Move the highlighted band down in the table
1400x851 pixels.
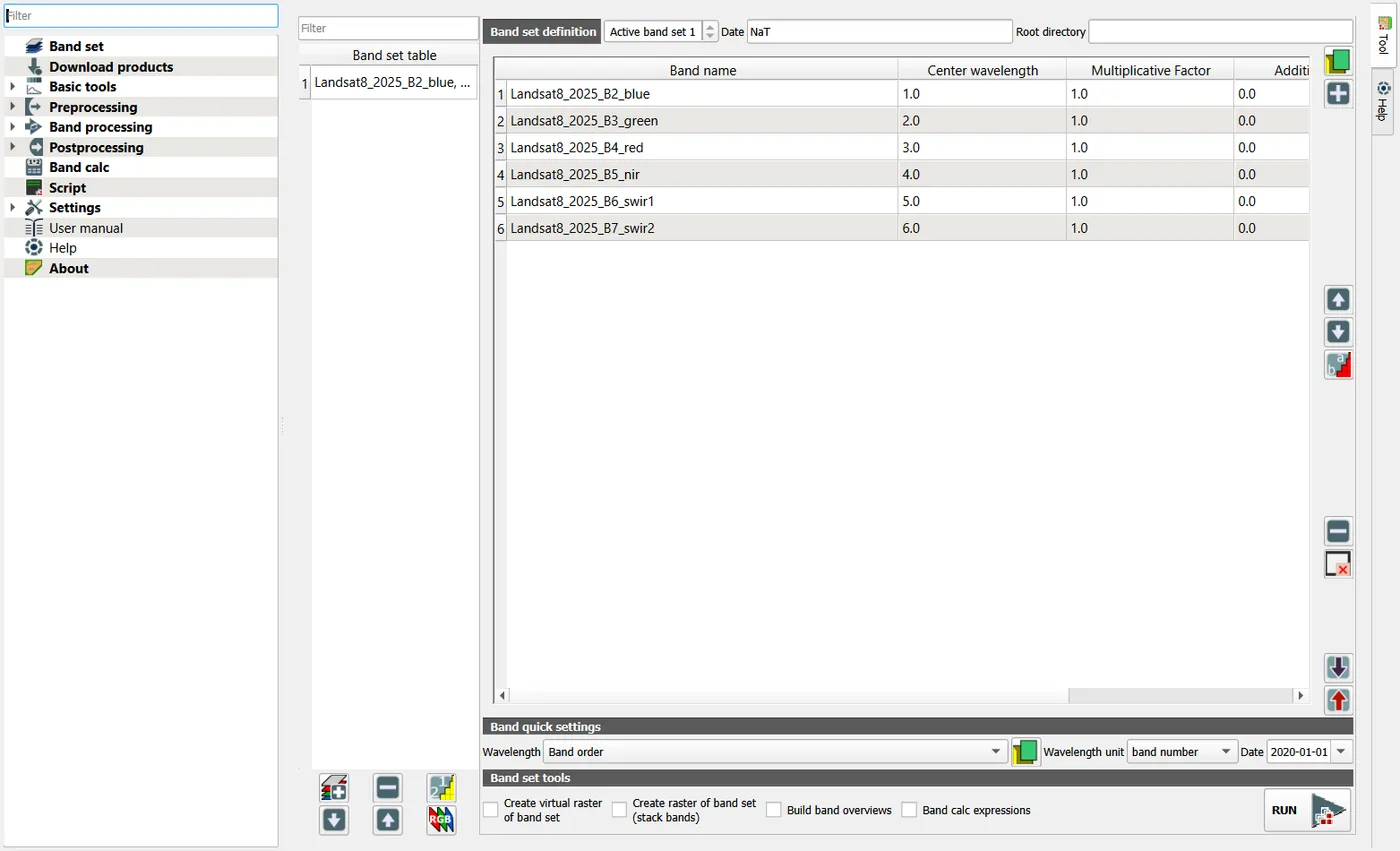click(1338, 332)
